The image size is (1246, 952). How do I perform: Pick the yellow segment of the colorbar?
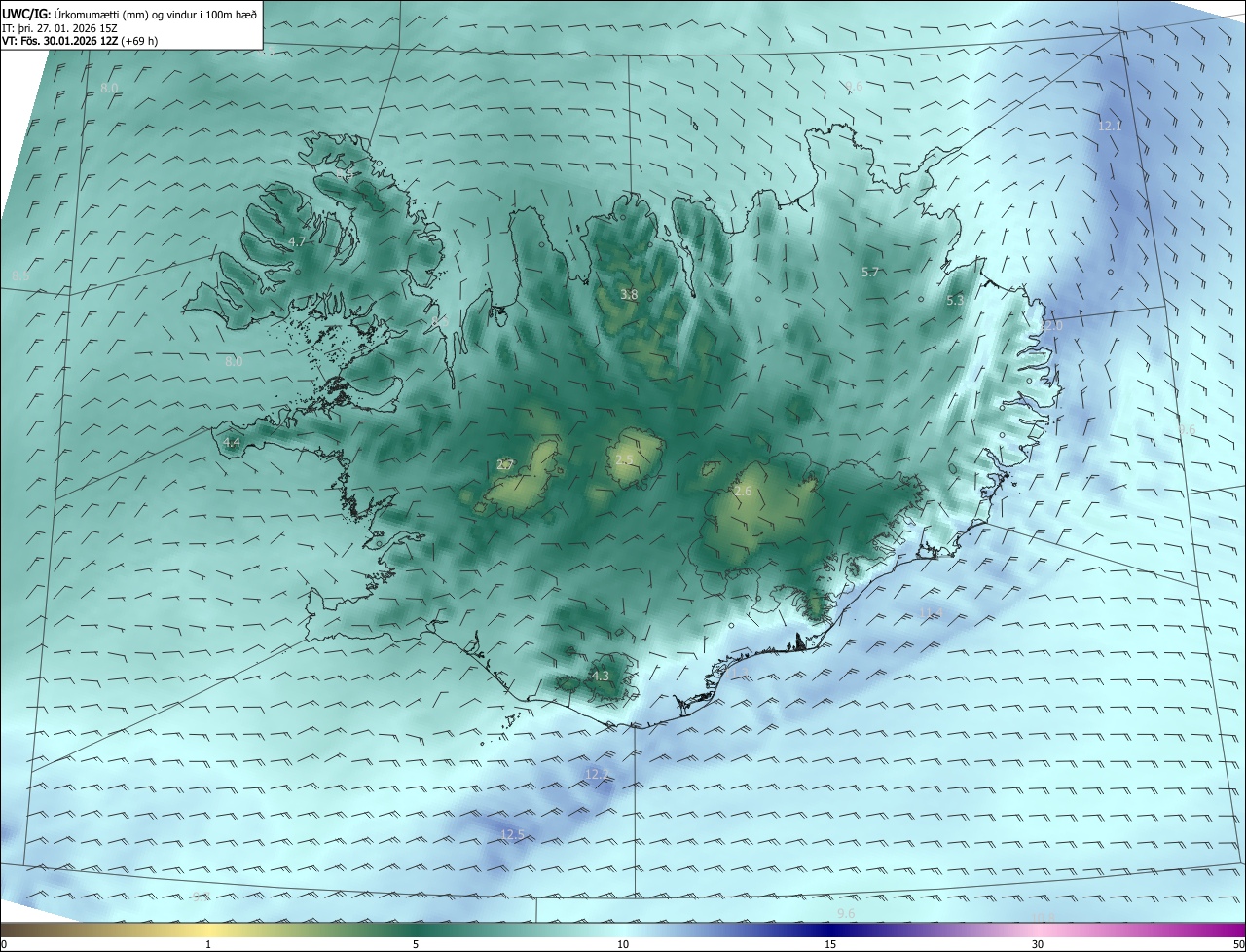pos(208,930)
